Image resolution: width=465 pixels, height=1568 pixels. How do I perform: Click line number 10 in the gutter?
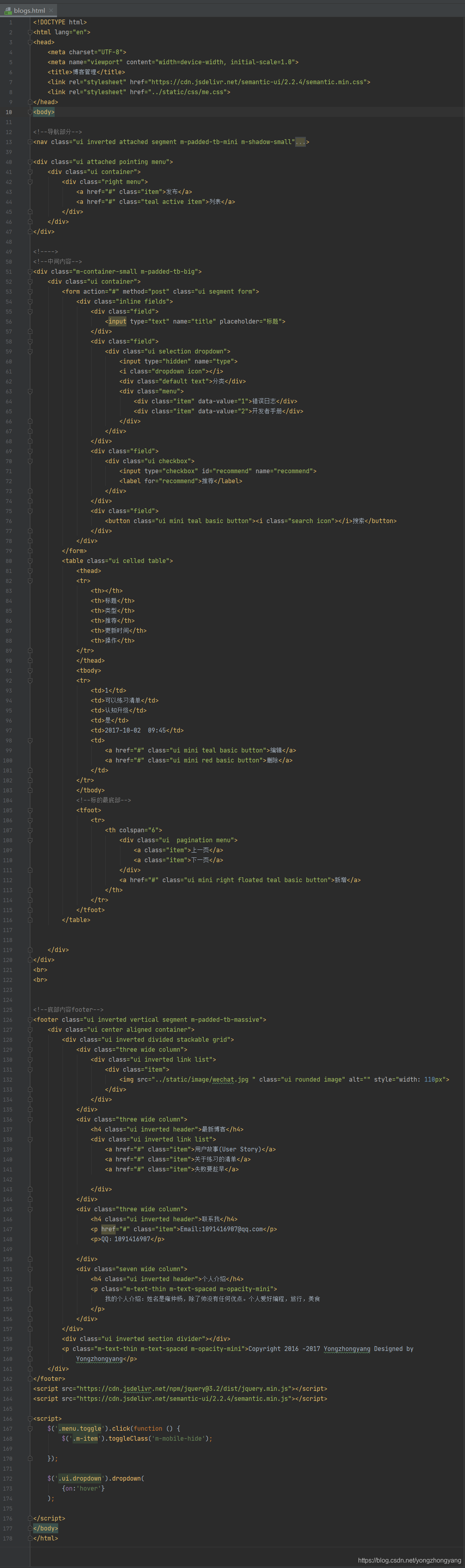8,112
